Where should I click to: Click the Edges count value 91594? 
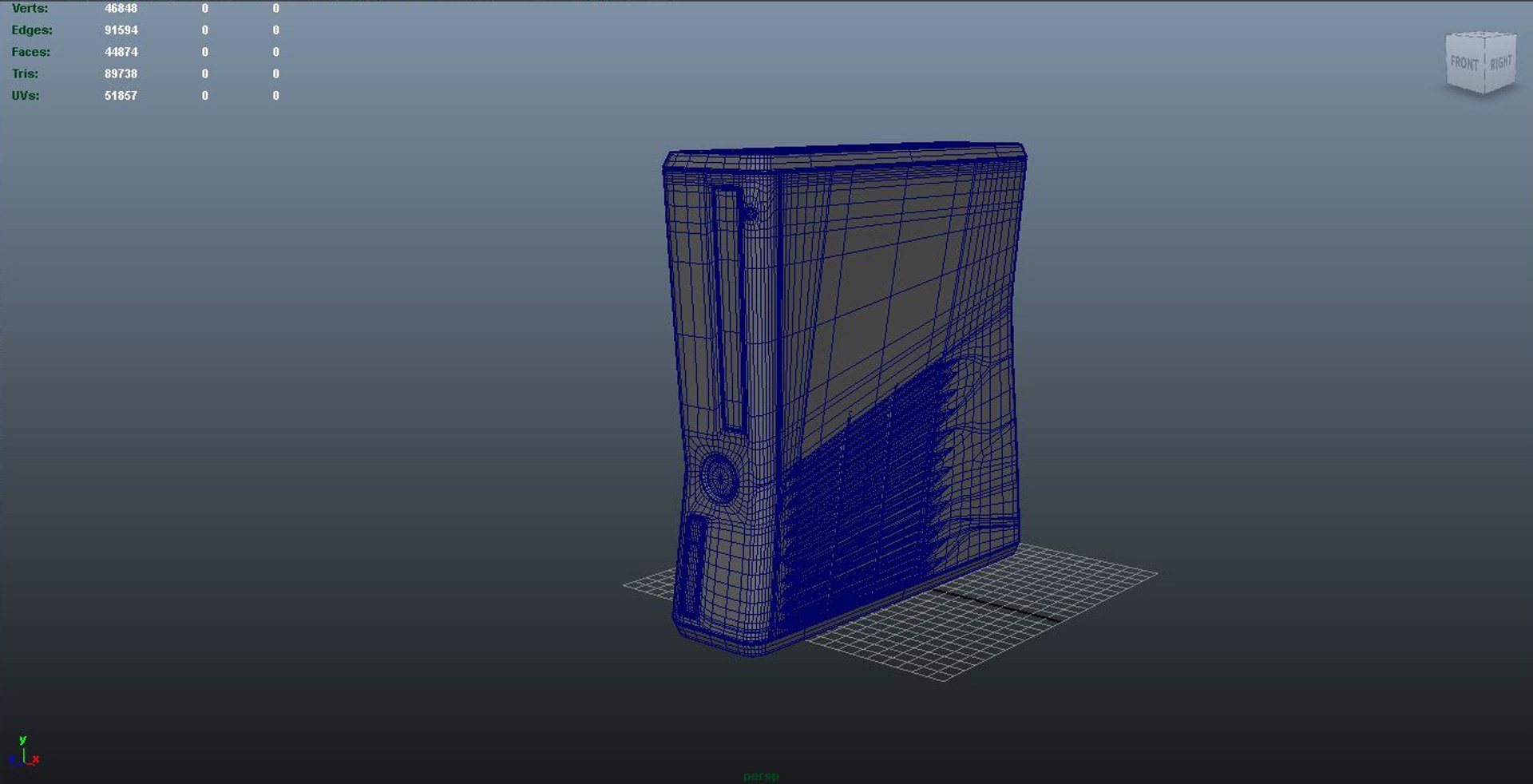(x=121, y=30)
